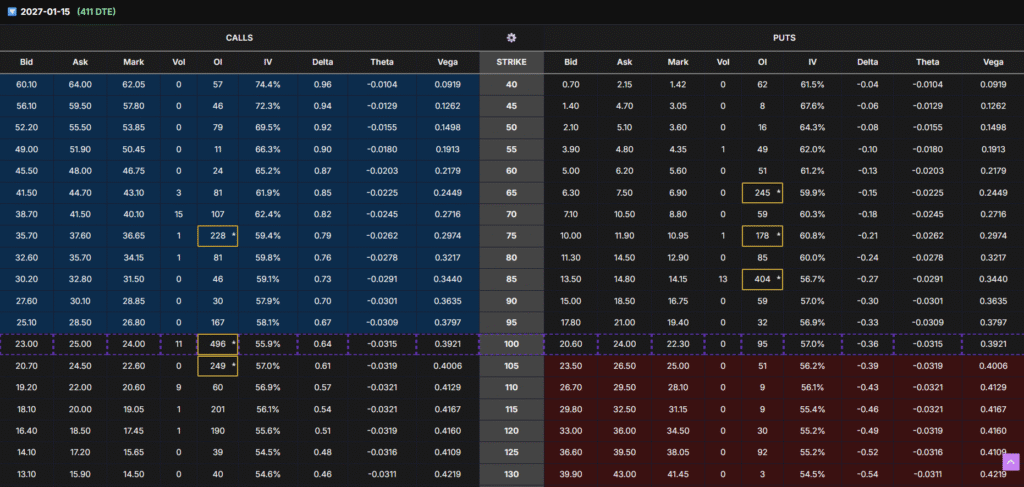Click the purple scroll-to-top arrow button

1010,463
